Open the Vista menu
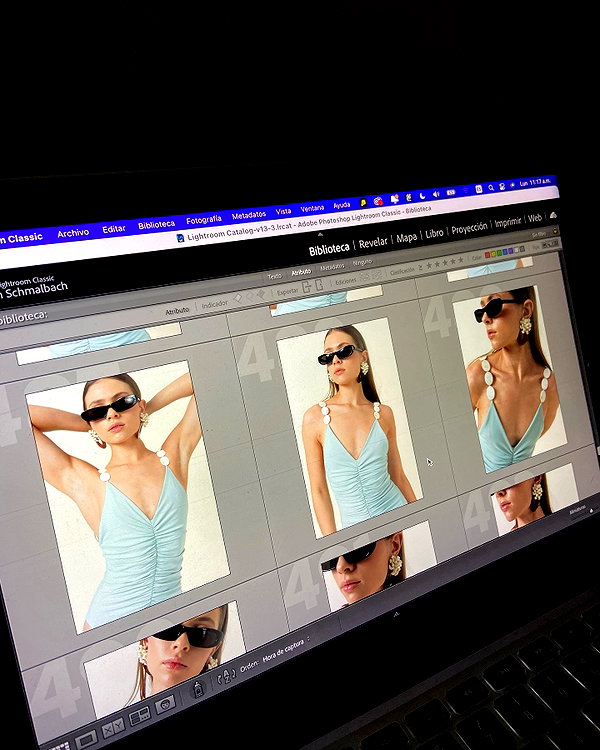600x750 pixels. pos(283,211)
